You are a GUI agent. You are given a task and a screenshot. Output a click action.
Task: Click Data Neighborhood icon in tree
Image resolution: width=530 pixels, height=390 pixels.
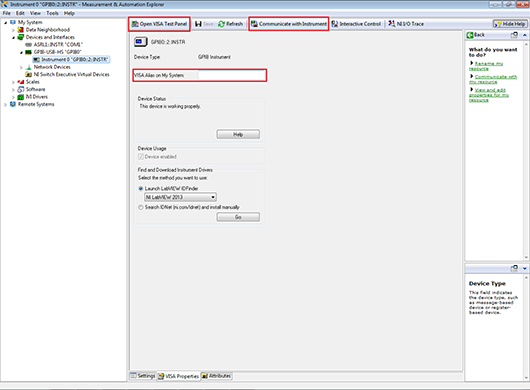tap(21, 30)
